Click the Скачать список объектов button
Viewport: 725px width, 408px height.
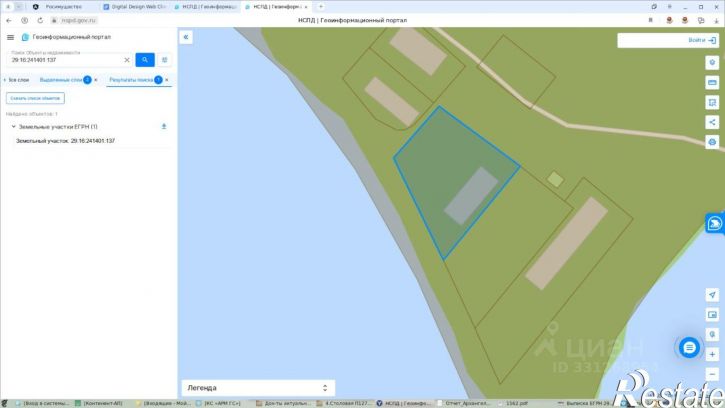[x=35, y=98]
